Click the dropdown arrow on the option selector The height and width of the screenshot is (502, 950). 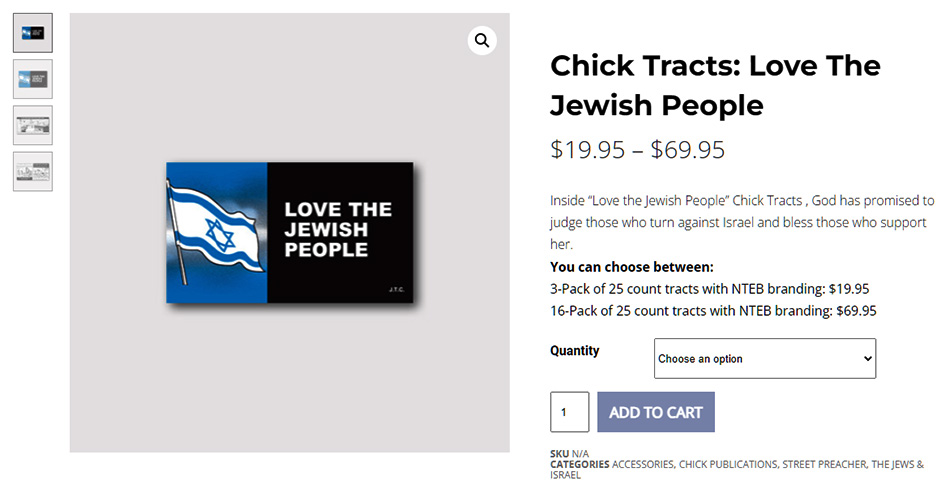click(x=866, y=359)
